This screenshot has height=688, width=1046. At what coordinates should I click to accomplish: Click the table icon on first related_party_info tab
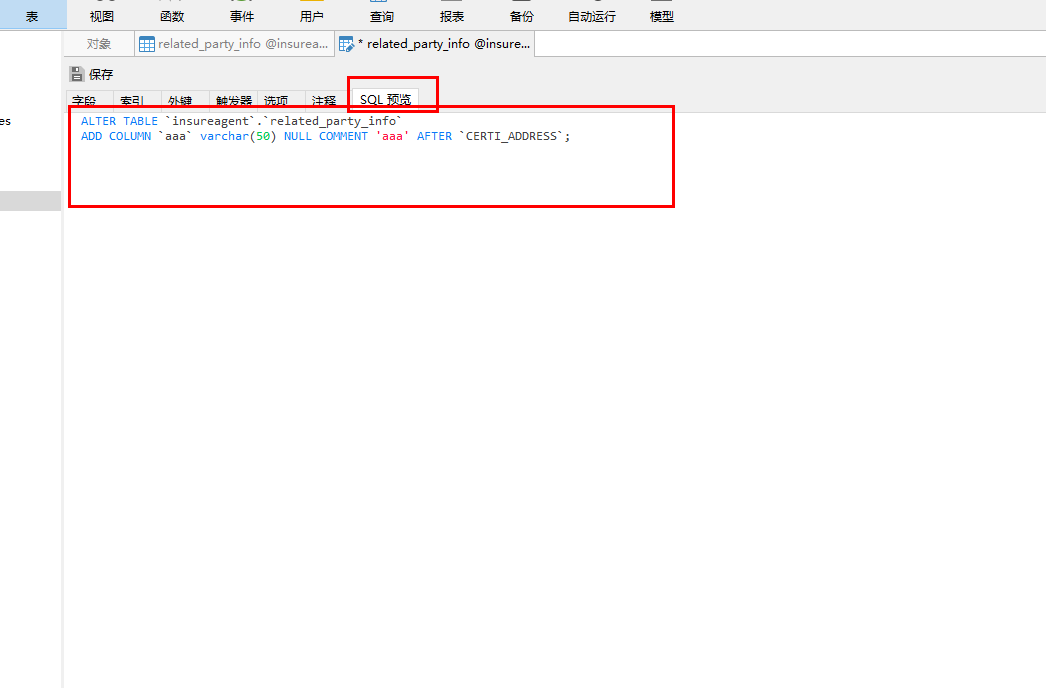(146, 44)
